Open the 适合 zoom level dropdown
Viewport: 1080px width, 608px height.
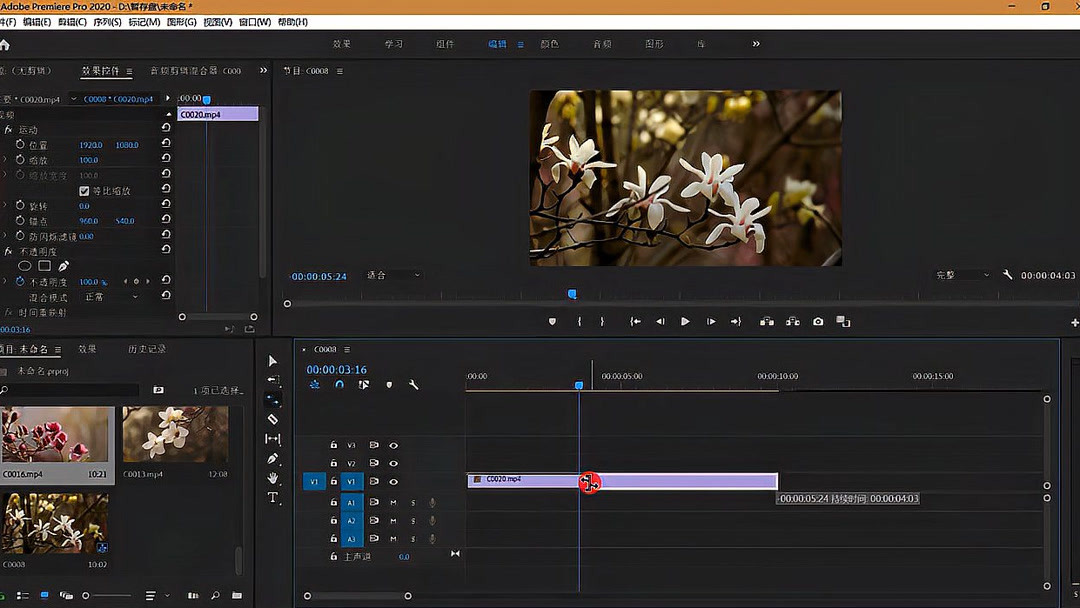(394, 275)
